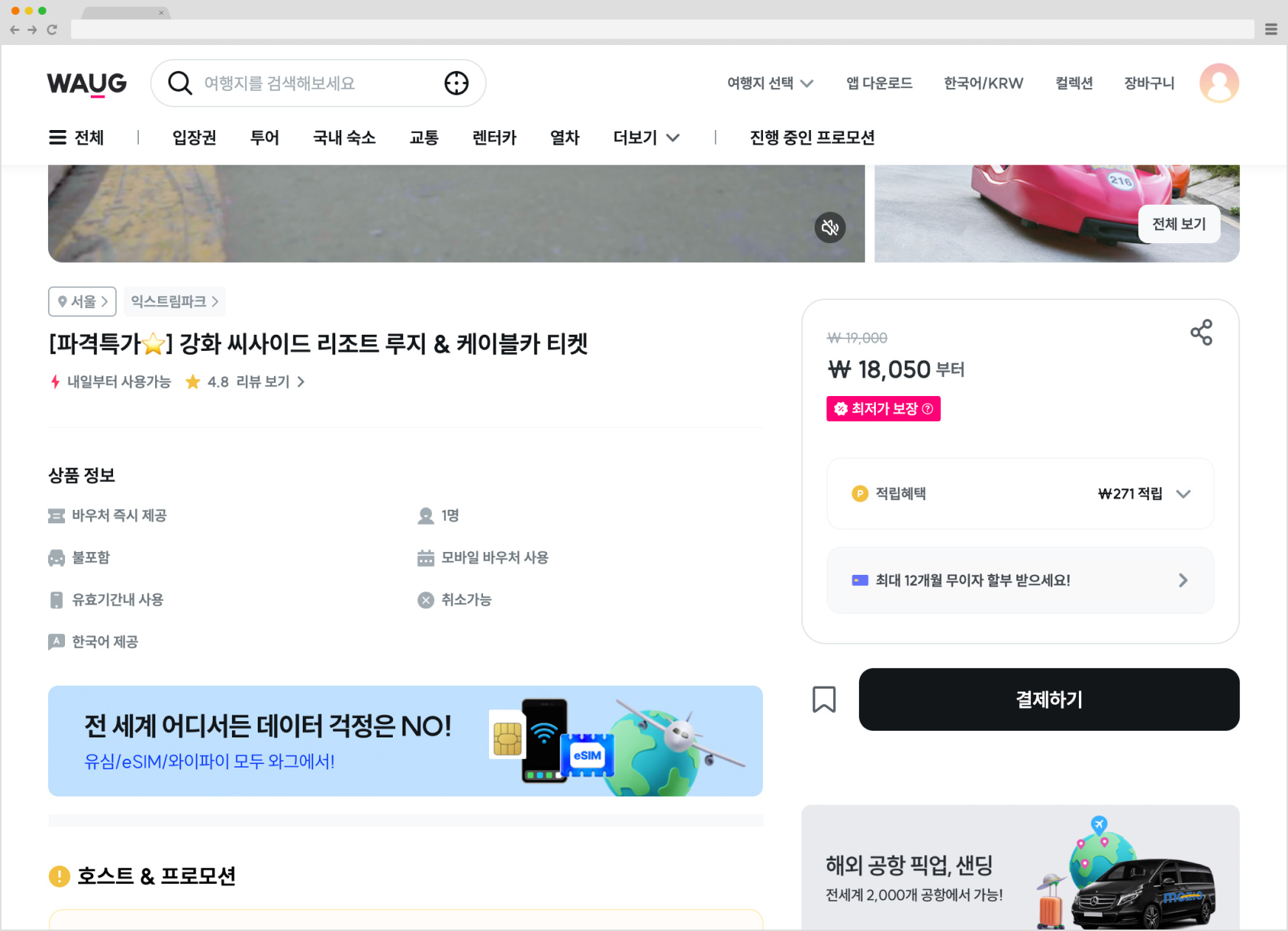Click the pink kart photo thumbnail
The width and height of the screenshot is (1288, 931).
click(1057, 214)
